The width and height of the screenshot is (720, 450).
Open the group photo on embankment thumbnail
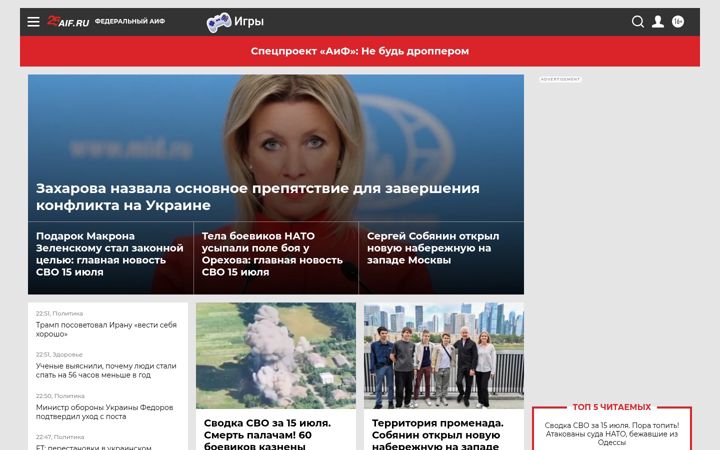444,355
